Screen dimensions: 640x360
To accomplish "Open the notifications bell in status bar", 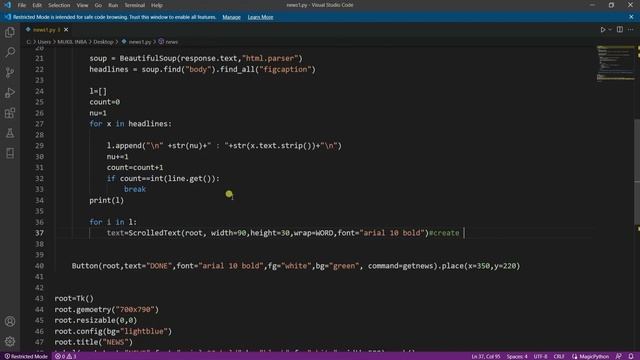I will click(x=631, y=356).
